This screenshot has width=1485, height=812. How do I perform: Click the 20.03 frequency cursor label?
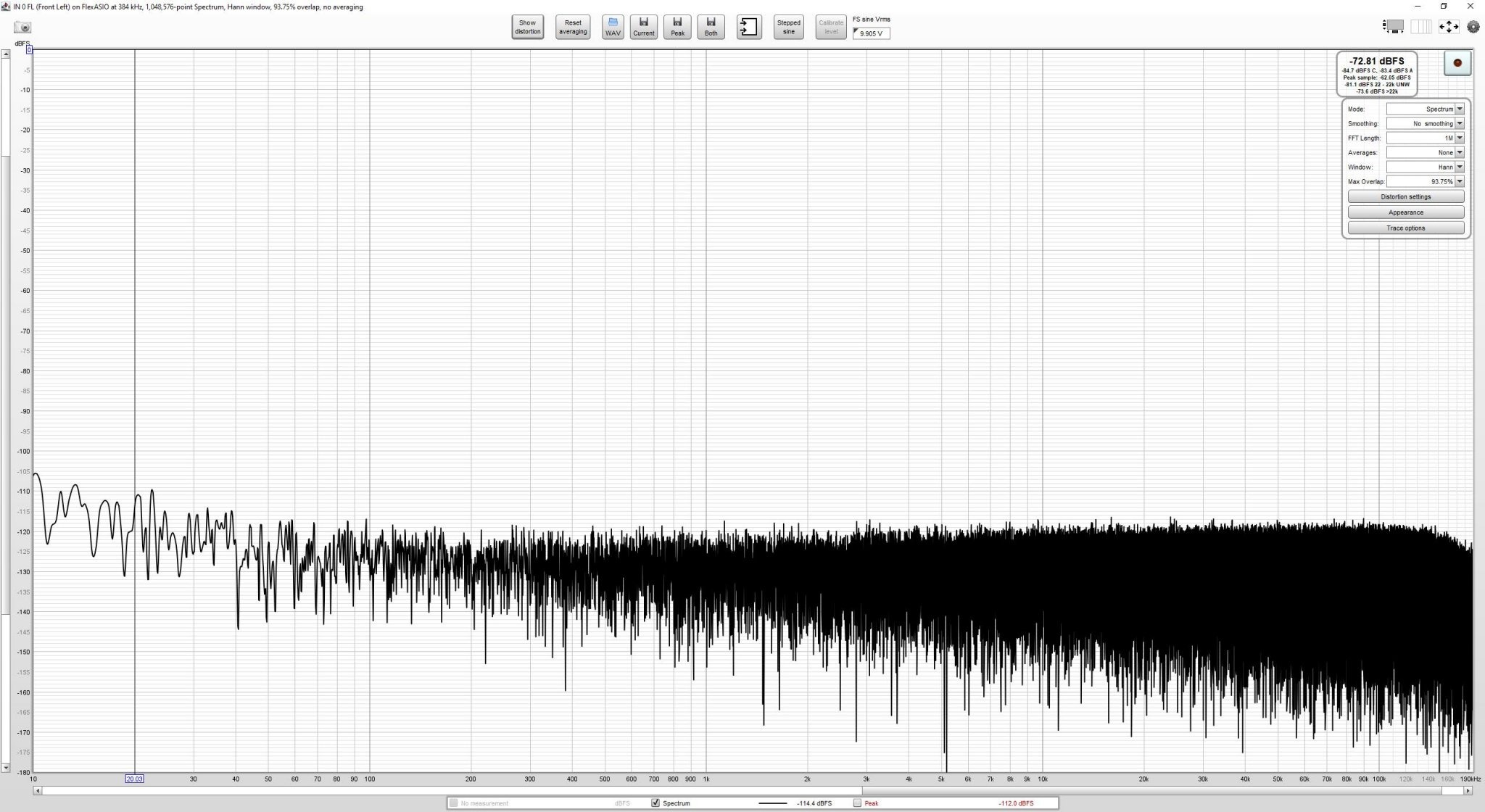coord(134,779)
